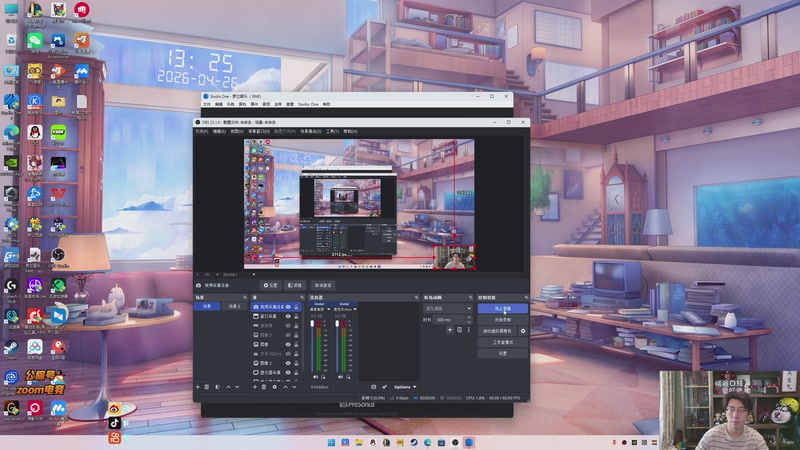Click the monitoring headphone icon under 桌面音频
Screen dimensions: 800x450
(323, 377)
